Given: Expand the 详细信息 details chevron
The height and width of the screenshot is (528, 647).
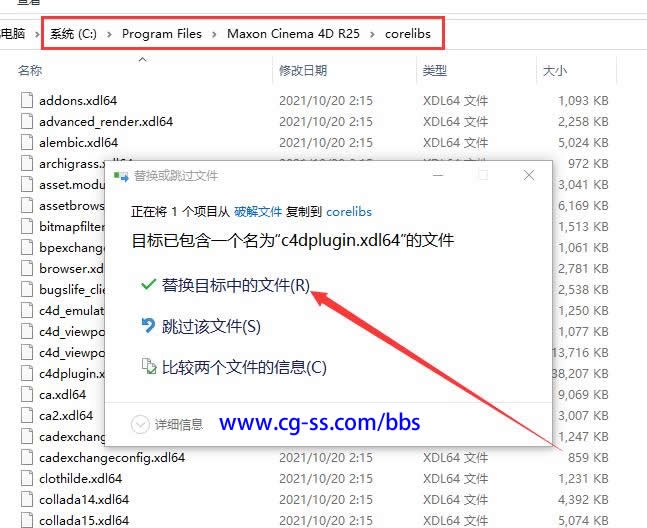Looking at the screenshot, I should point(140,424).
